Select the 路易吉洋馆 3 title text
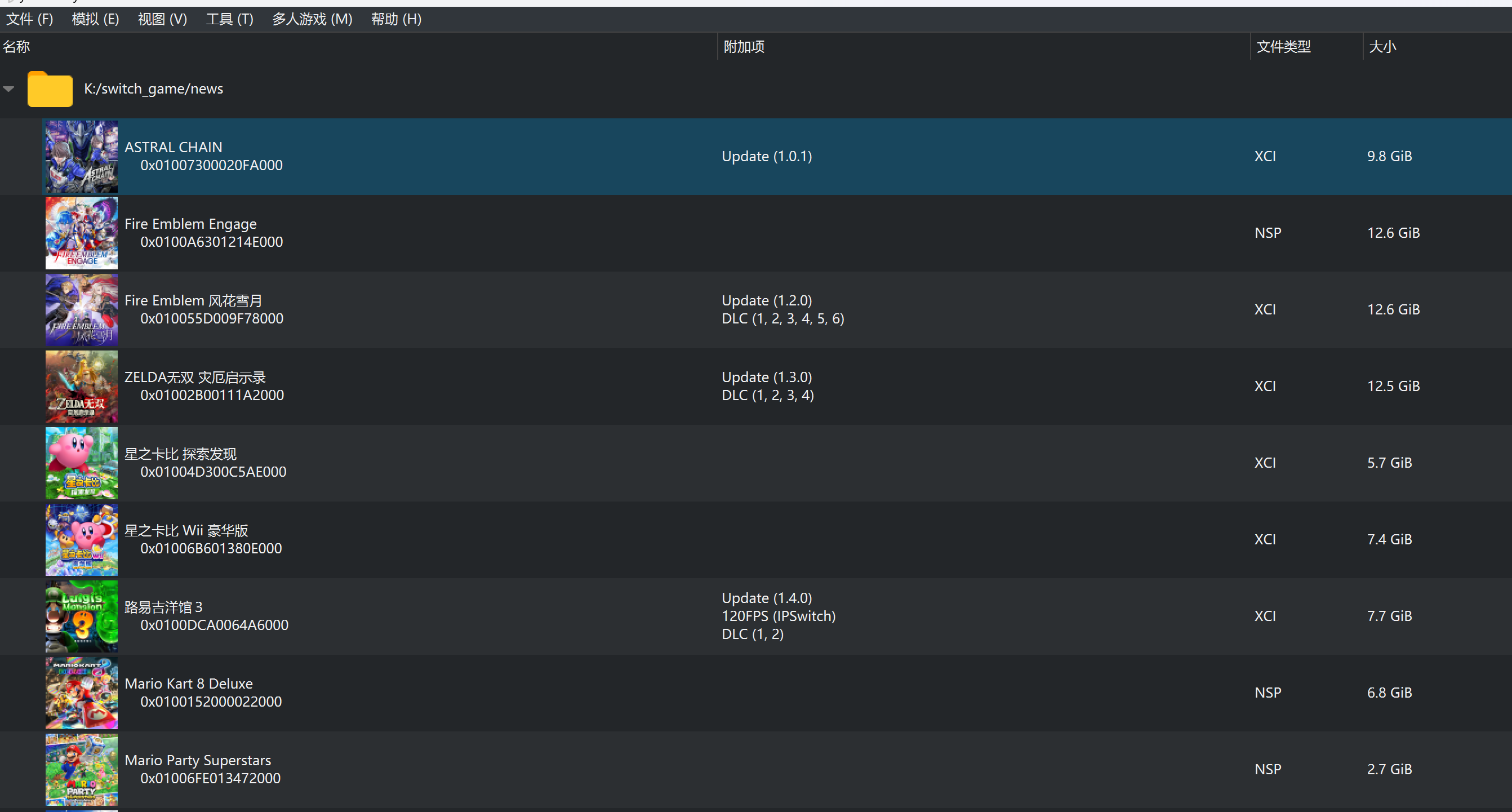This screenshot has width=1512, height=812. coord(163,607)
